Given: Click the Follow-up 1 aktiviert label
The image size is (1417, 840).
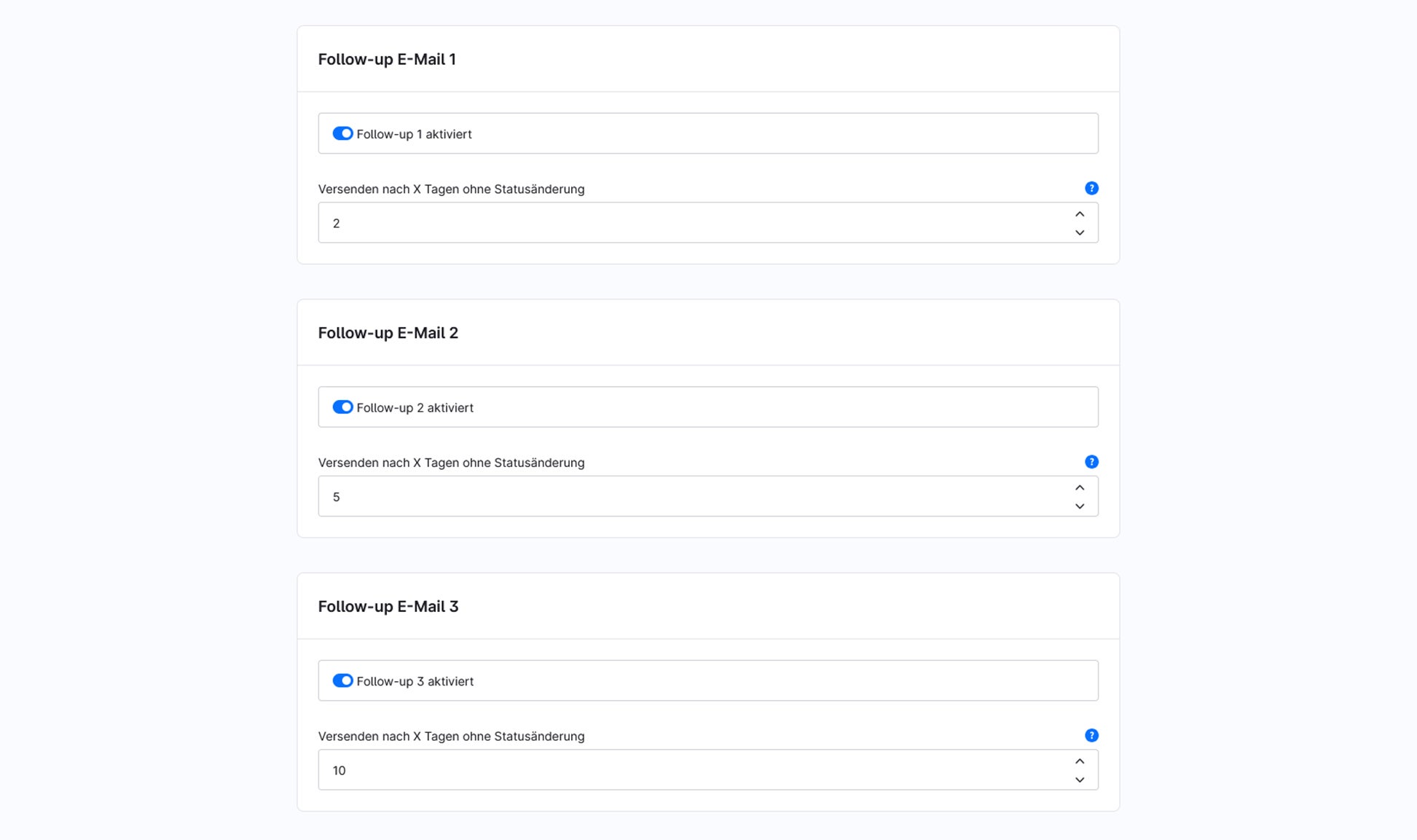Looking at the screenshot, I should (x=414, y=134).
